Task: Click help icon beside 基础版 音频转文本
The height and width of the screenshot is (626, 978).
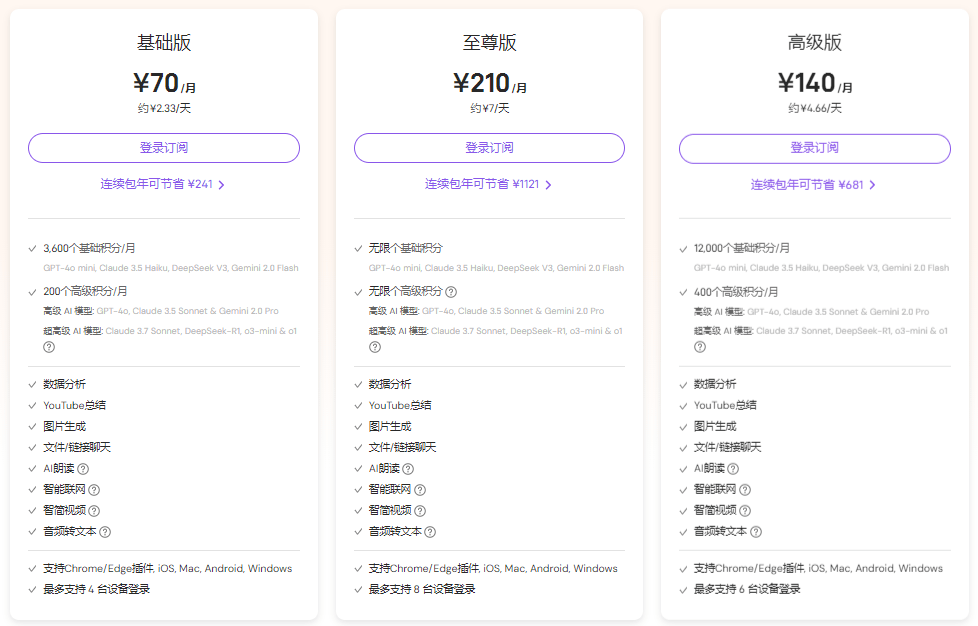Action: click(105, 532)
